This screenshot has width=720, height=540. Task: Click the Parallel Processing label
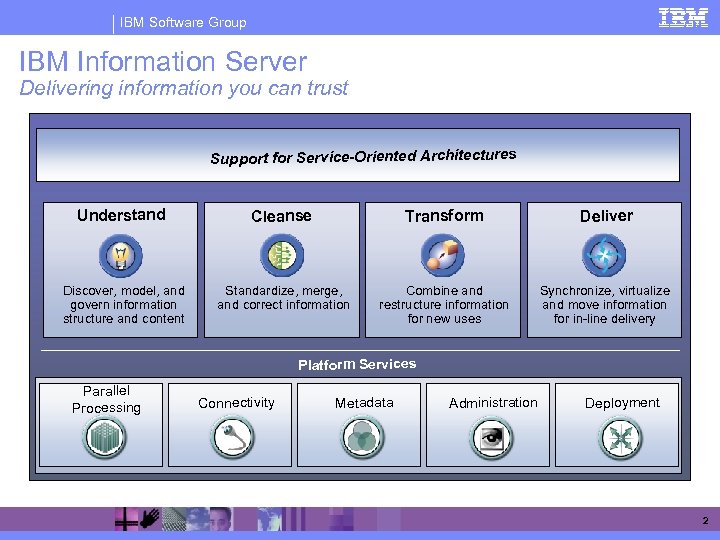106,399
